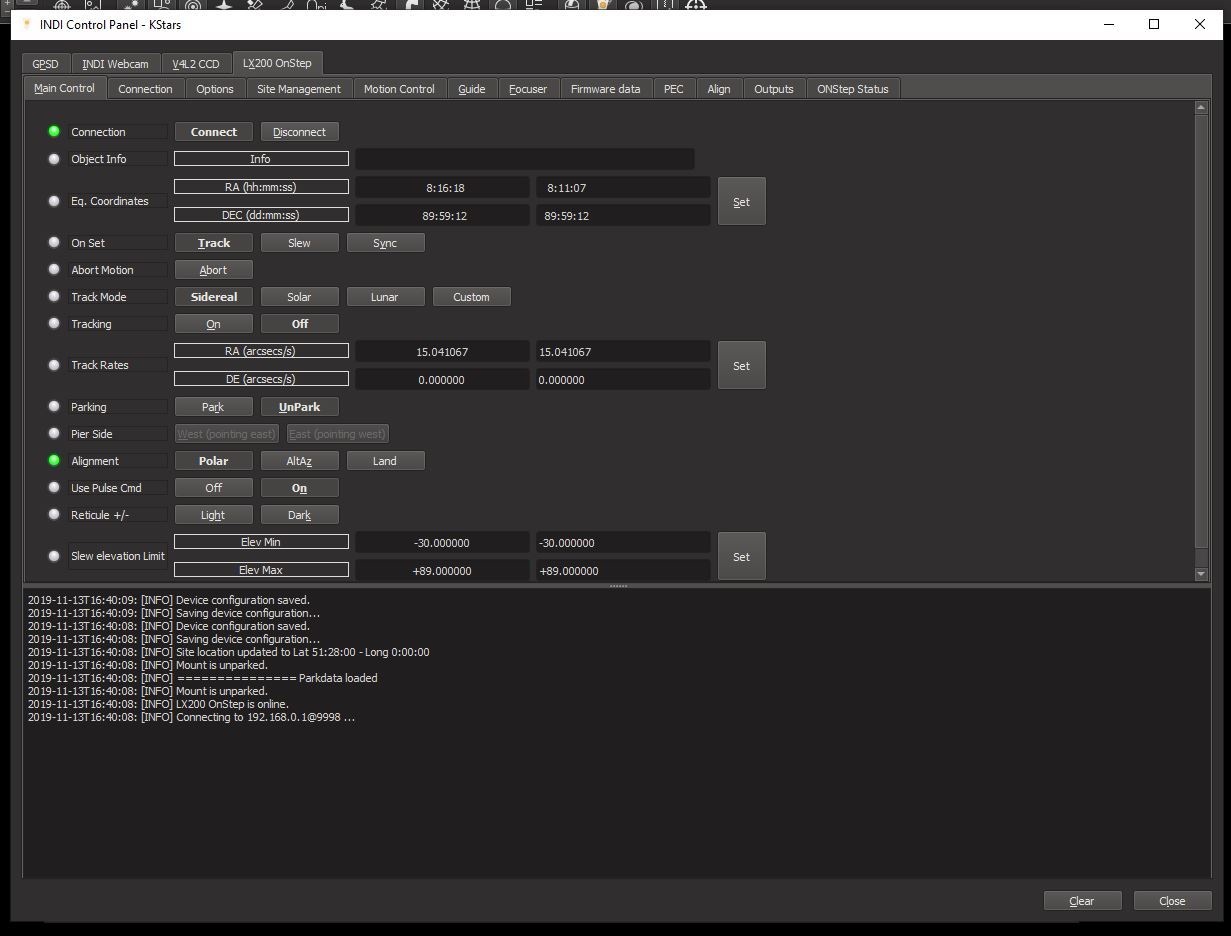The image size is (1231, 936).
Task: Select the V4L2 CCD device tab
Action: pos(195,63)
